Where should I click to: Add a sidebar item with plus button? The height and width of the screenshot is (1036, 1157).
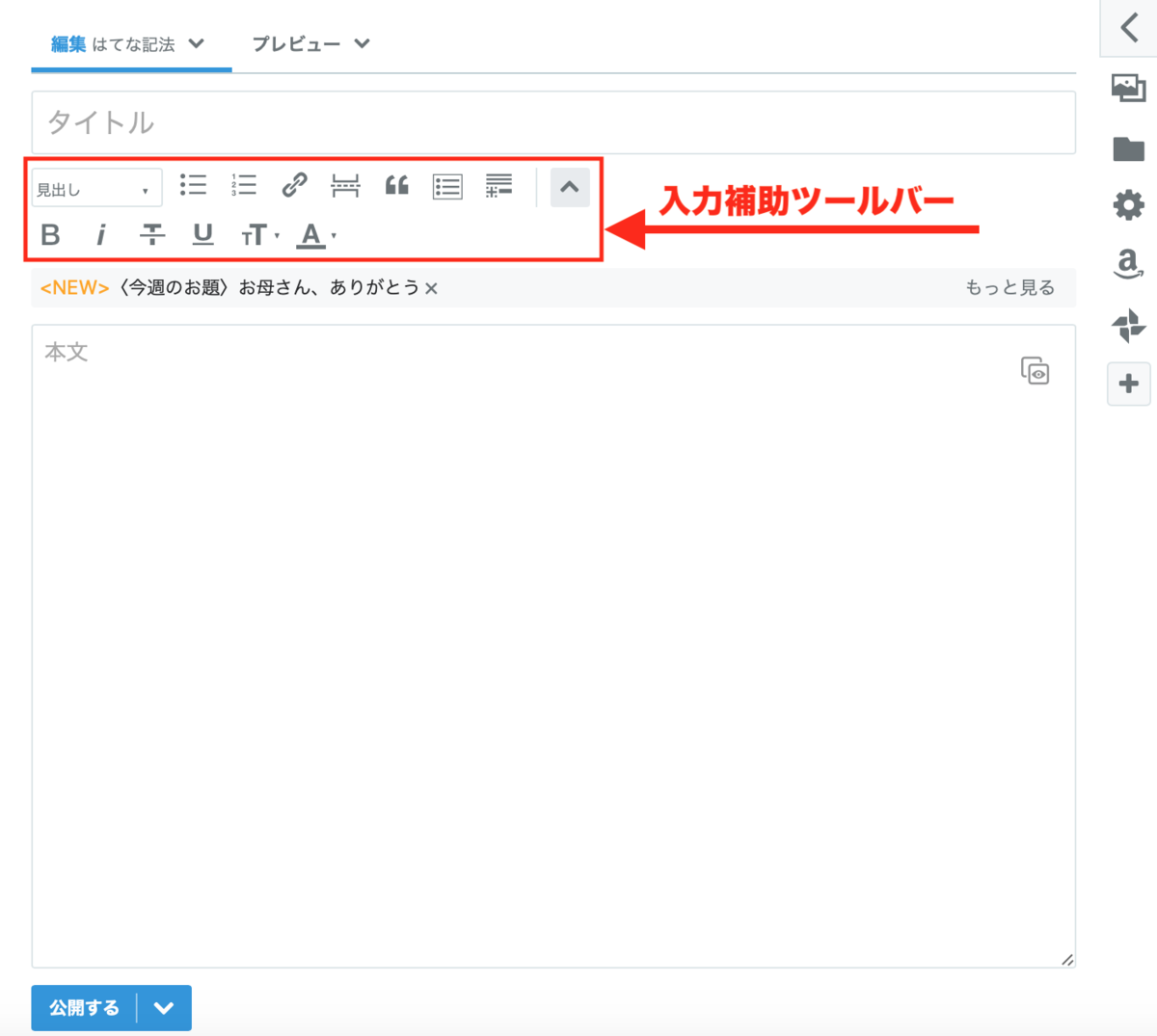click(1129, 384)
